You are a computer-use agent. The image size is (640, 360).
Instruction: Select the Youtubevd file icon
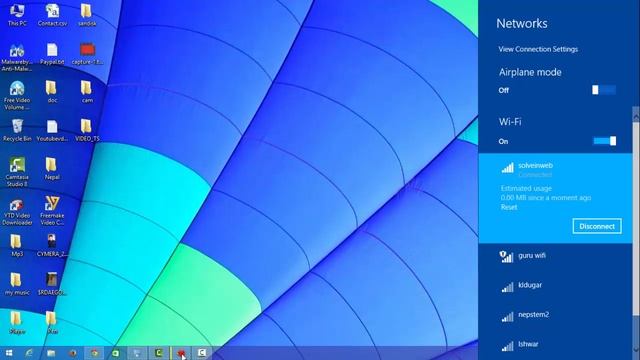52,130
